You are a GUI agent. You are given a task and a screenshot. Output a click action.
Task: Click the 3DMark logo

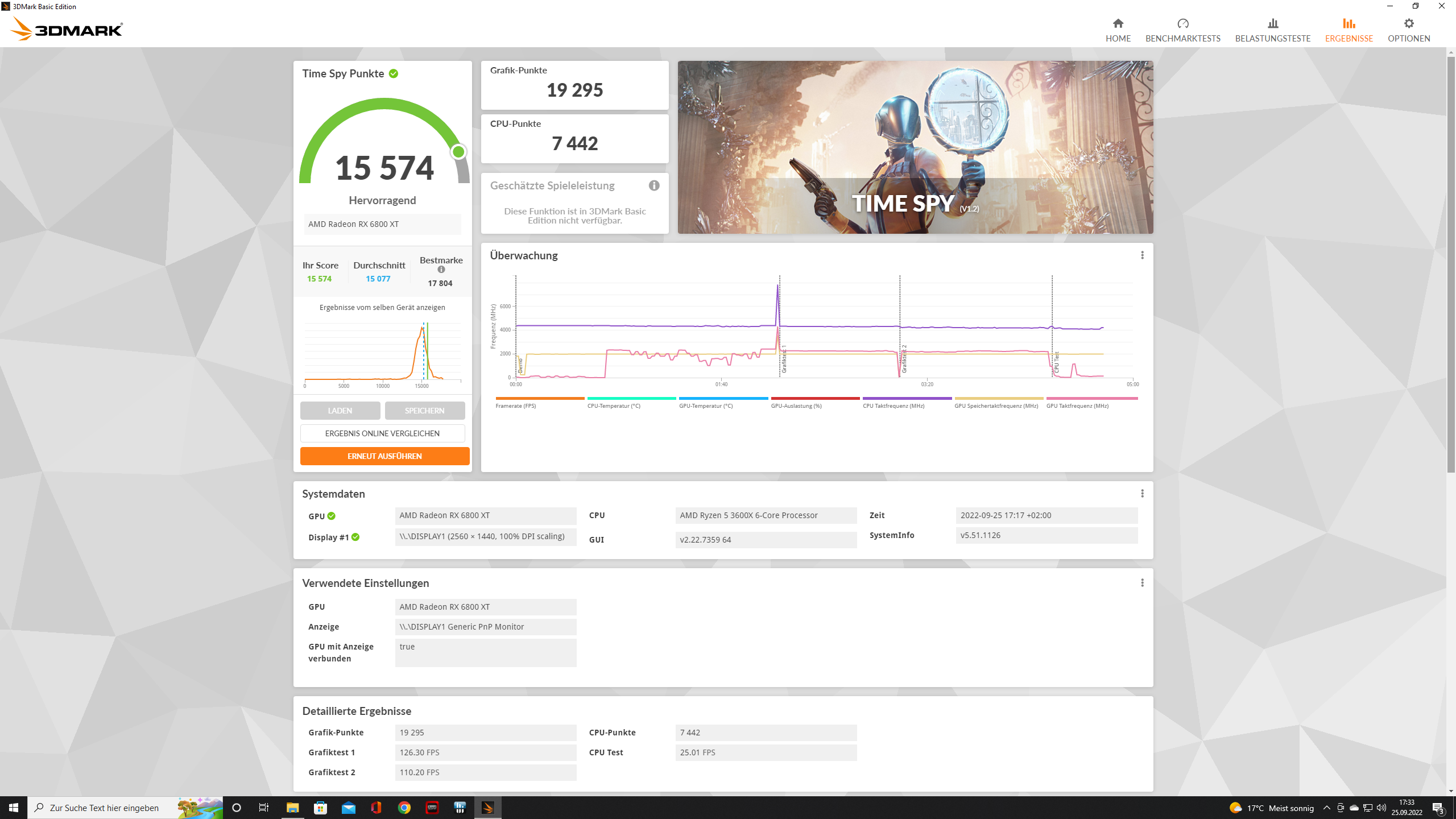point(67,28)
